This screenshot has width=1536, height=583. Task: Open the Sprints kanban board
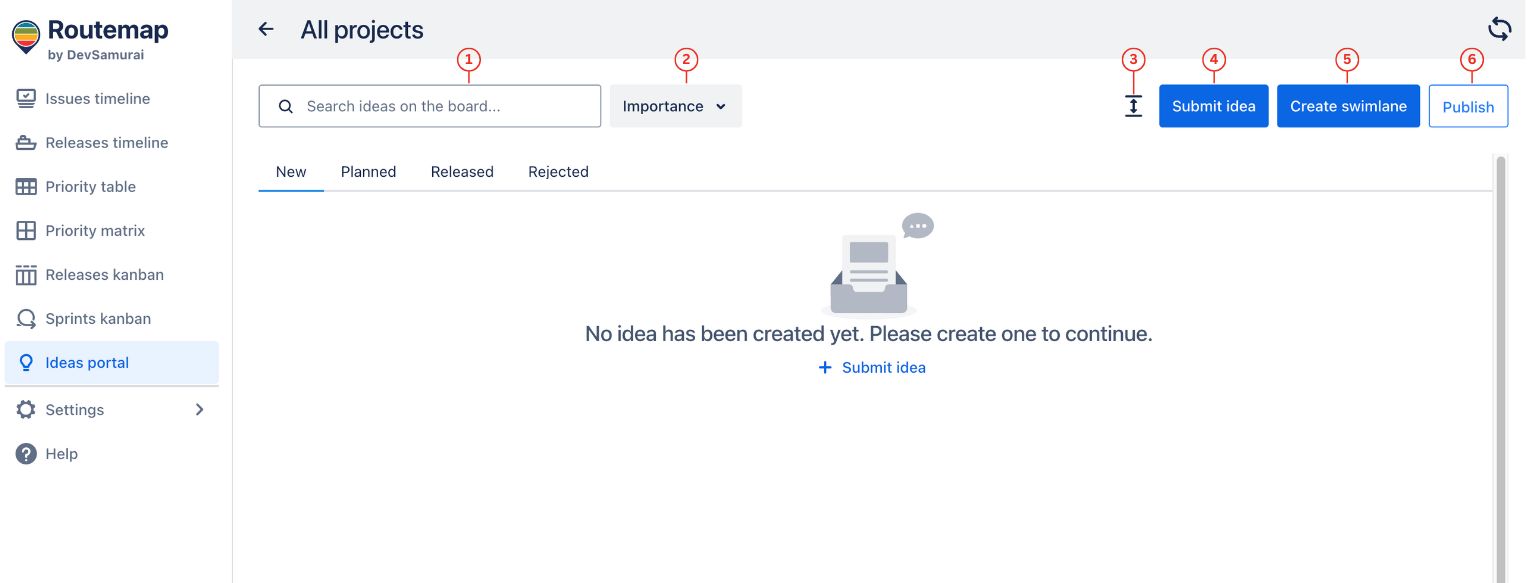98,318
